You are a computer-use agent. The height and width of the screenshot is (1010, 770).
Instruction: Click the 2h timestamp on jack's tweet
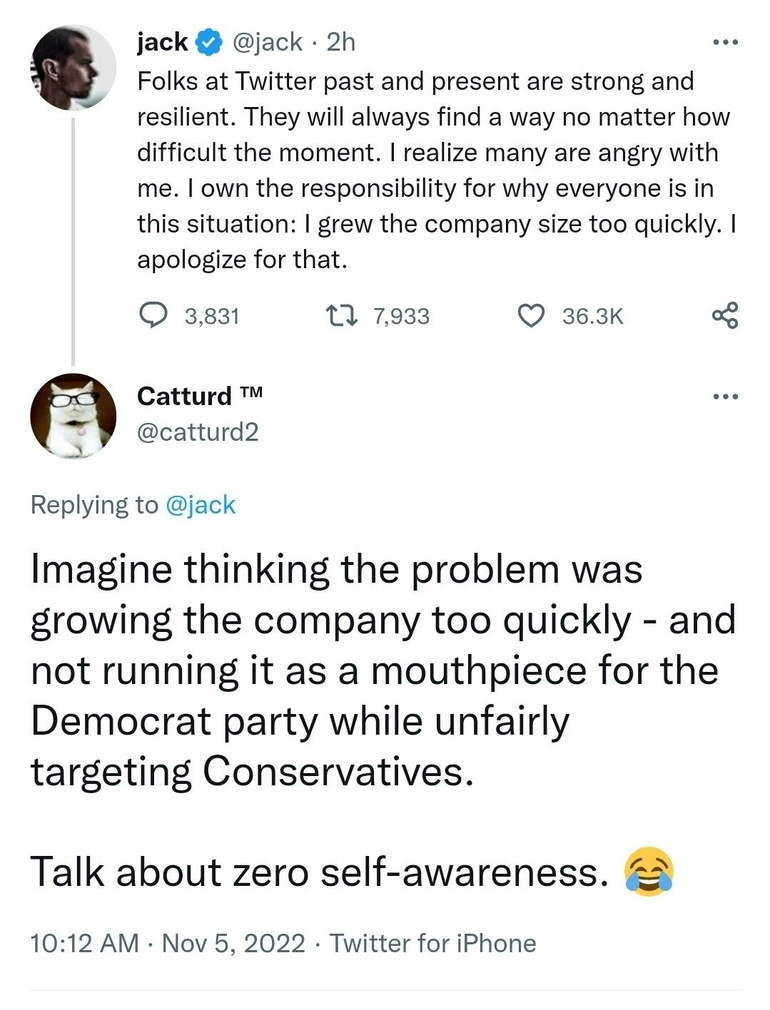341,42
